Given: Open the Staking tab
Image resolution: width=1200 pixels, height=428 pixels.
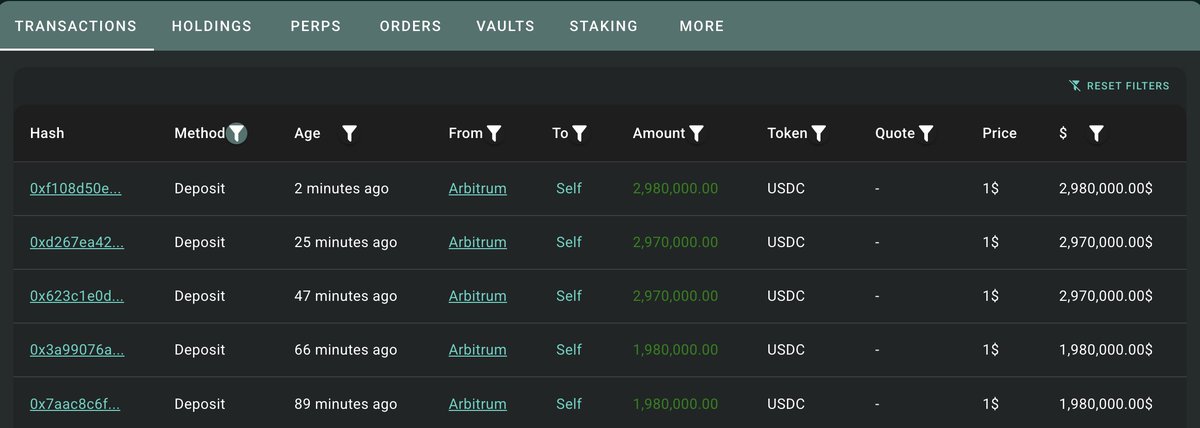Looking at the screenshot, I should (x=603, y=26).
